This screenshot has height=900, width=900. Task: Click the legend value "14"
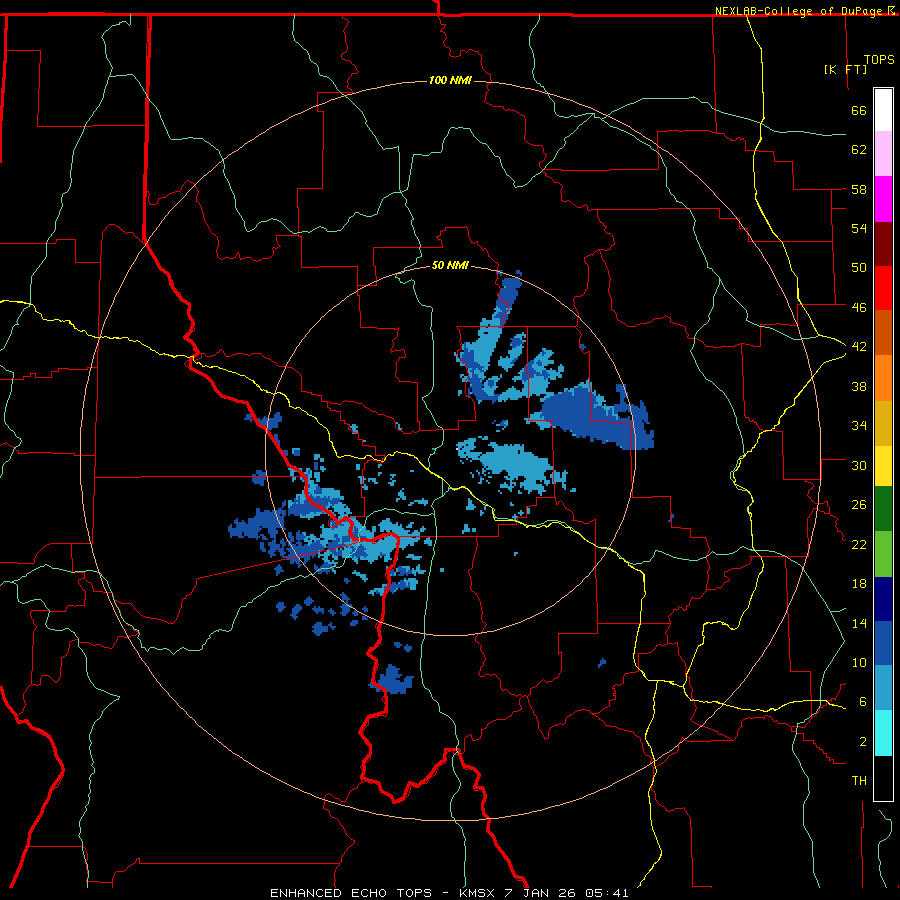tap(859, 623)
